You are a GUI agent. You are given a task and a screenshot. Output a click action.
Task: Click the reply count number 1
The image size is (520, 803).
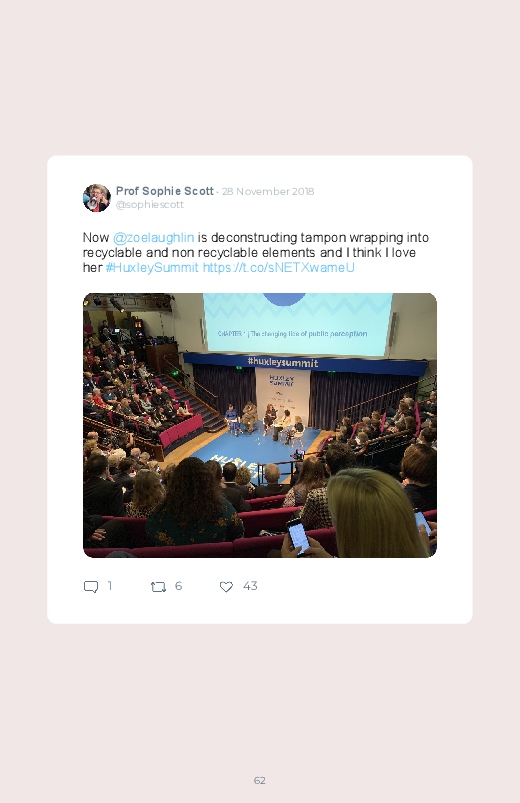pyautogui.click(x=110, y=586)
